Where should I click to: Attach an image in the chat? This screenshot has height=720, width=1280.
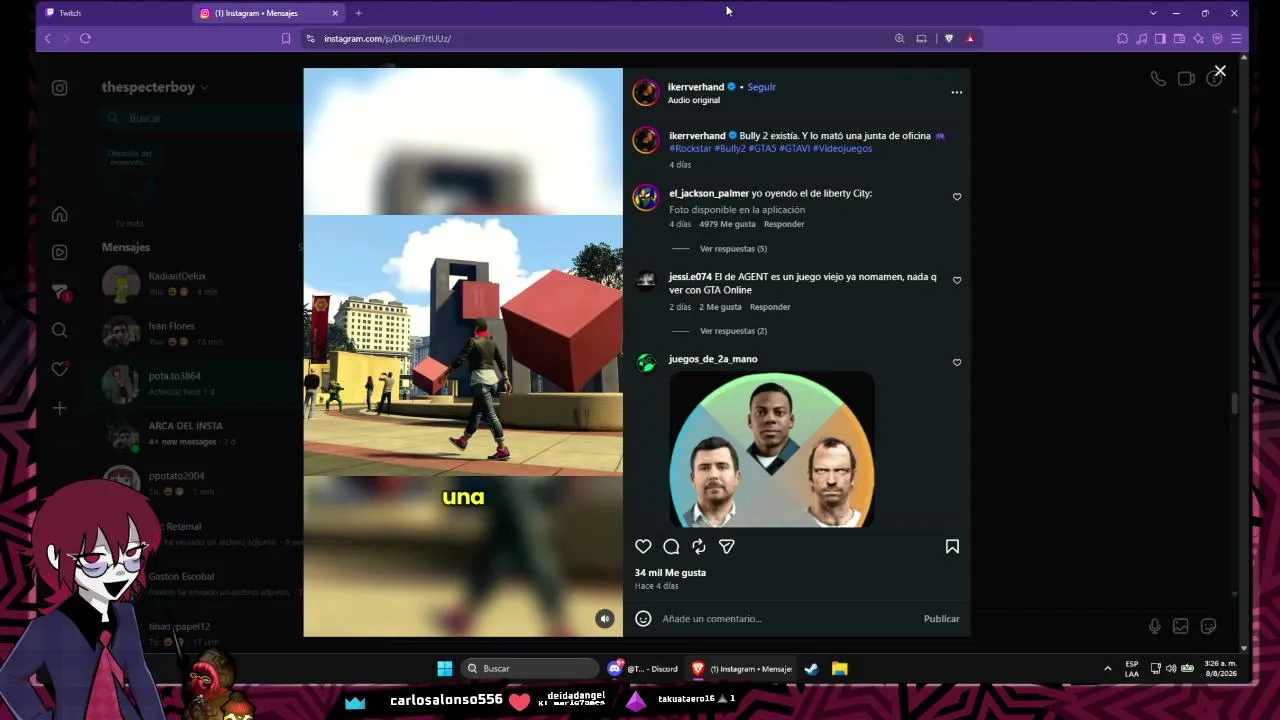coord(1181,626)
